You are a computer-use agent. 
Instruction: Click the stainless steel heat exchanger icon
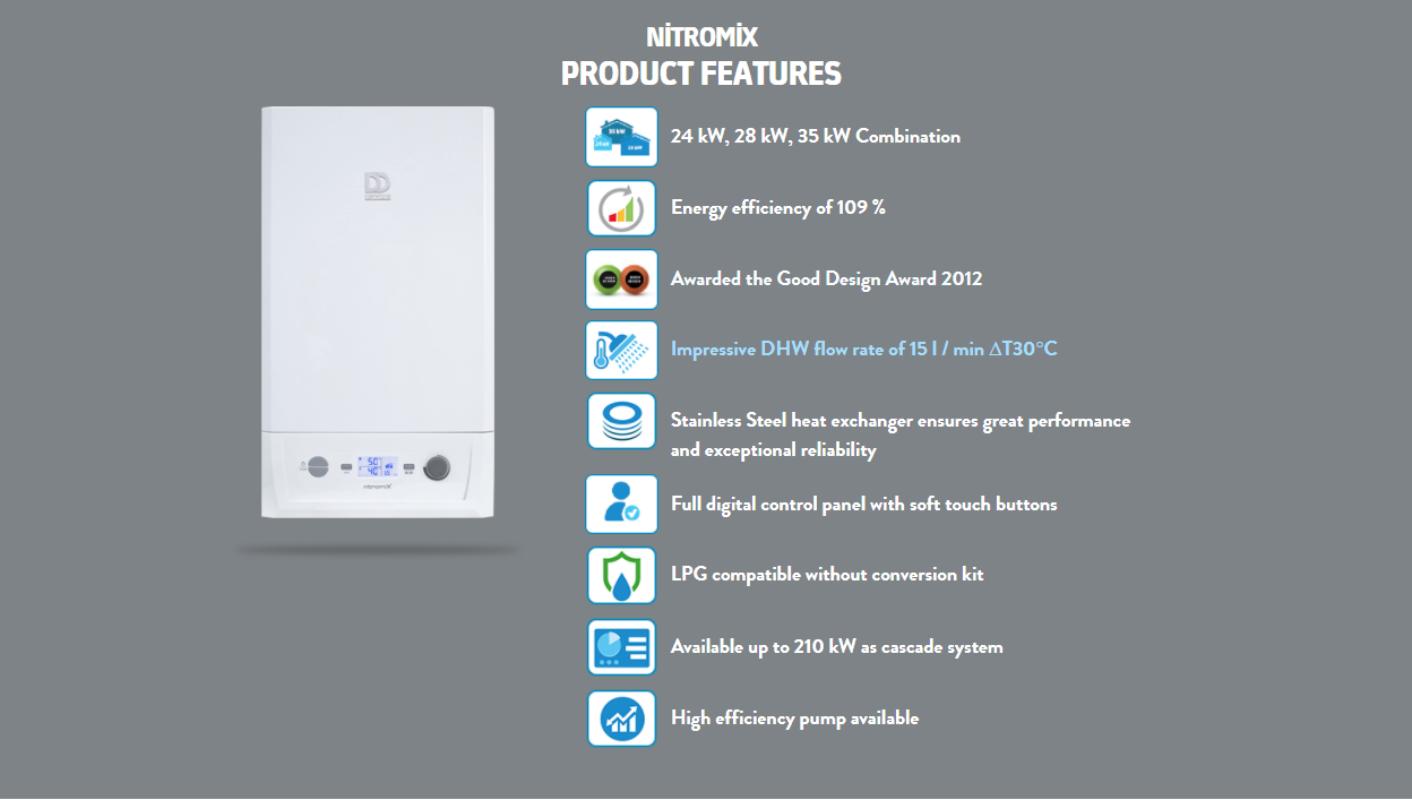click(621, 422)
